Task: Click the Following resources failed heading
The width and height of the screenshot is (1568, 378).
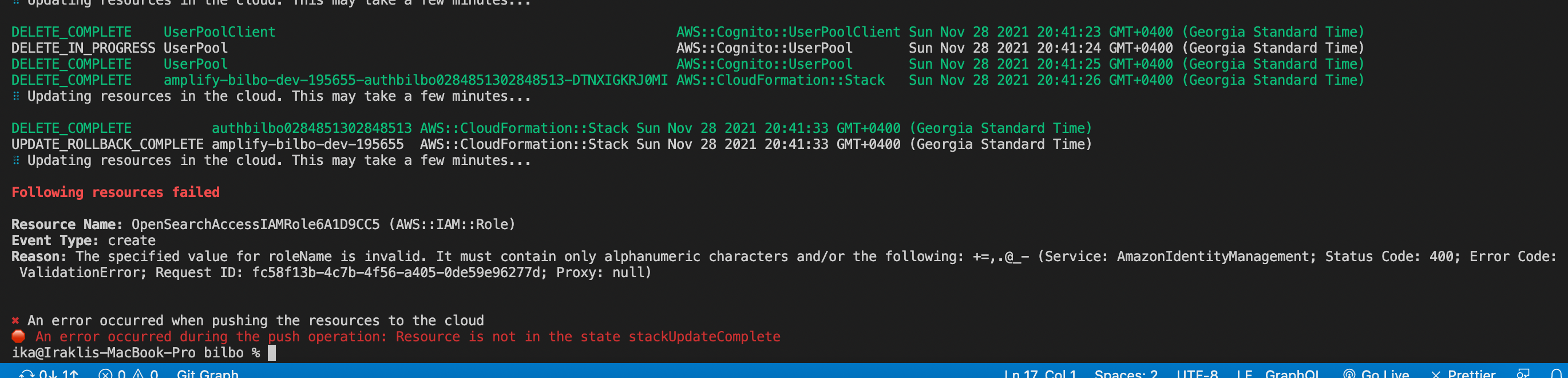Action: coord(116,192)
